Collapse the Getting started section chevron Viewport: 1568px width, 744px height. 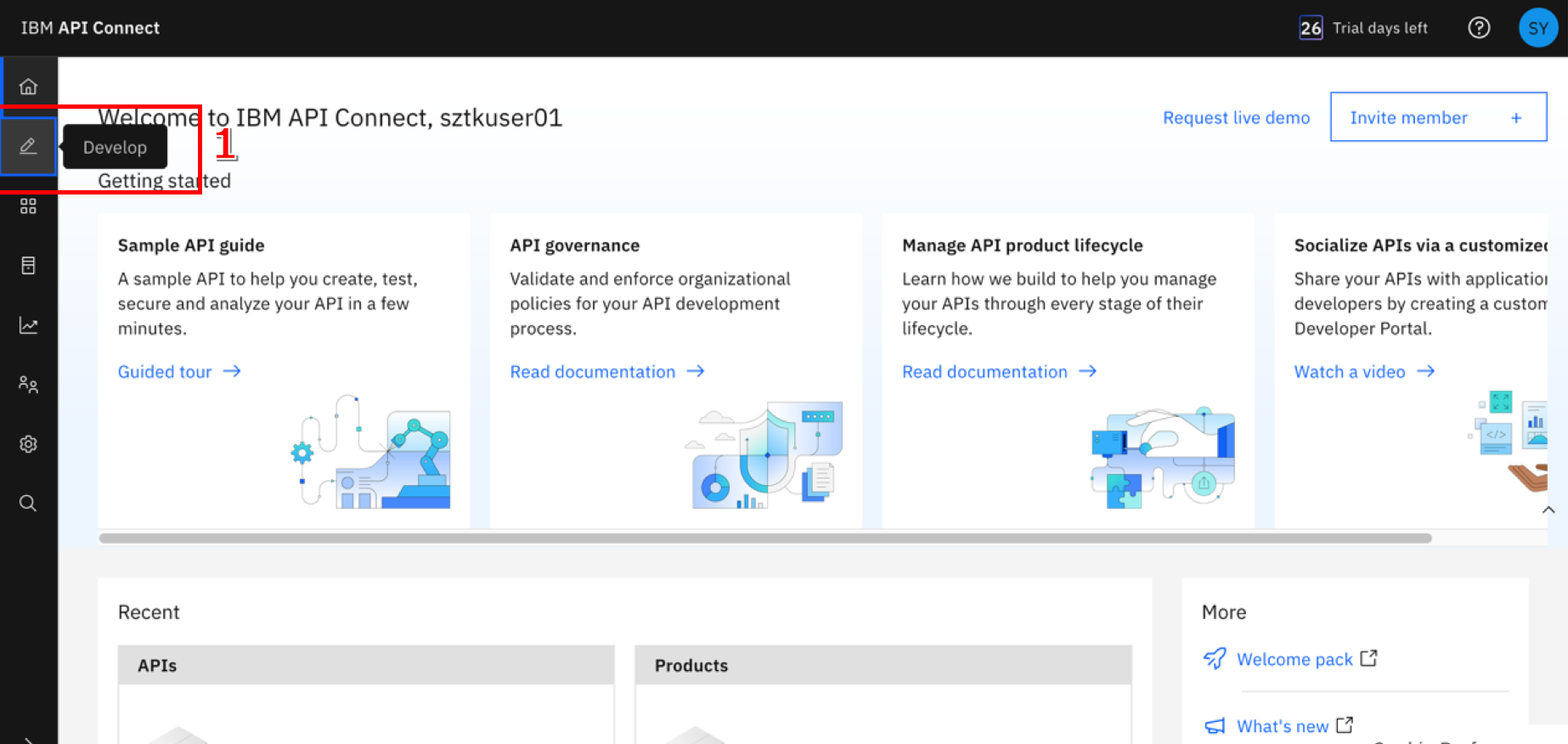[x=1548, y=510]
